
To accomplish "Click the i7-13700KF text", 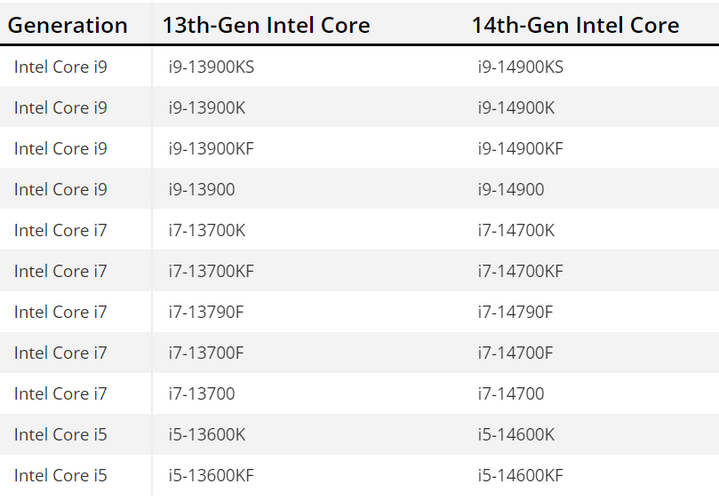I will (x=211, y=272).
